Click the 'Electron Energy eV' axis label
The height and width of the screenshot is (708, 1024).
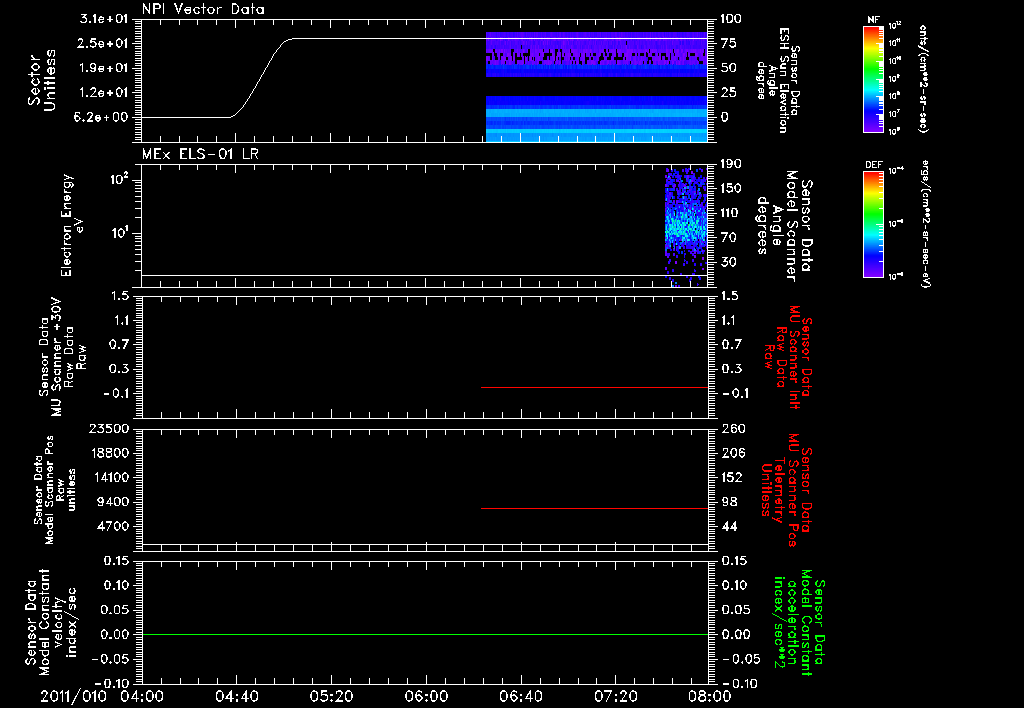point(72,225)
